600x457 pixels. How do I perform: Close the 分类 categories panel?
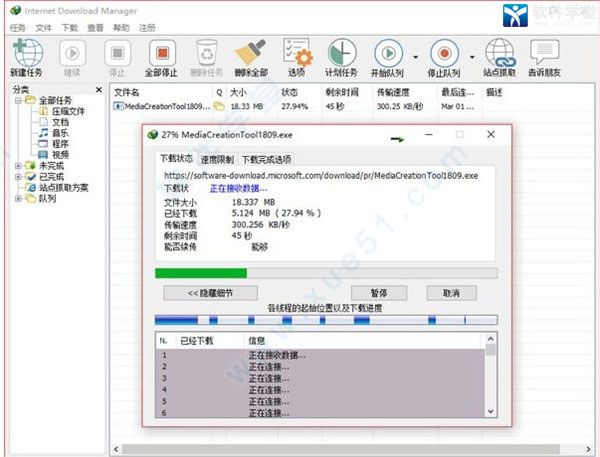[x=99, y=90]
